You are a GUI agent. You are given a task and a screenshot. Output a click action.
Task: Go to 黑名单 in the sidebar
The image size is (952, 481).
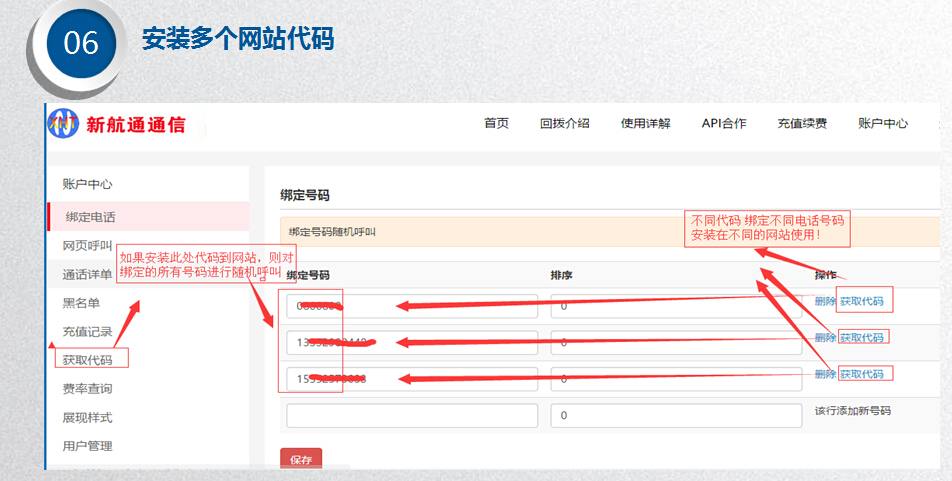pyautogui.click(x=81, y=303)
